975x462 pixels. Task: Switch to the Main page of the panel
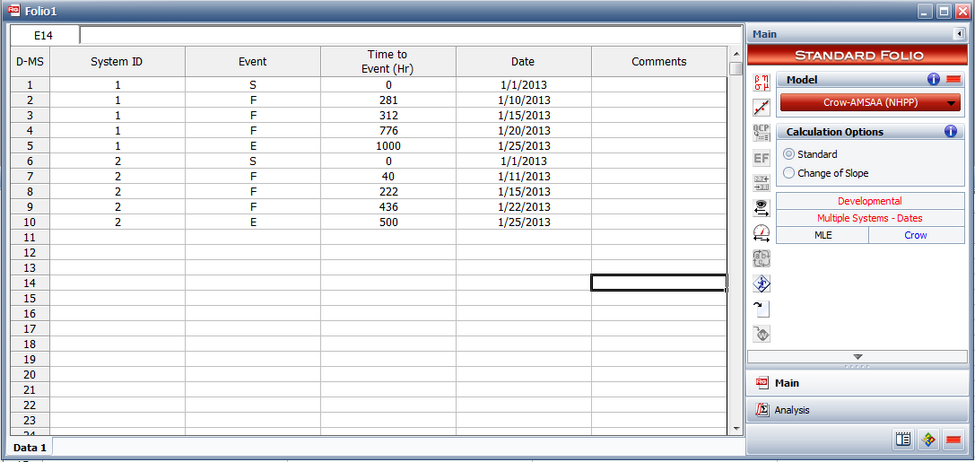tap(857, 383)
